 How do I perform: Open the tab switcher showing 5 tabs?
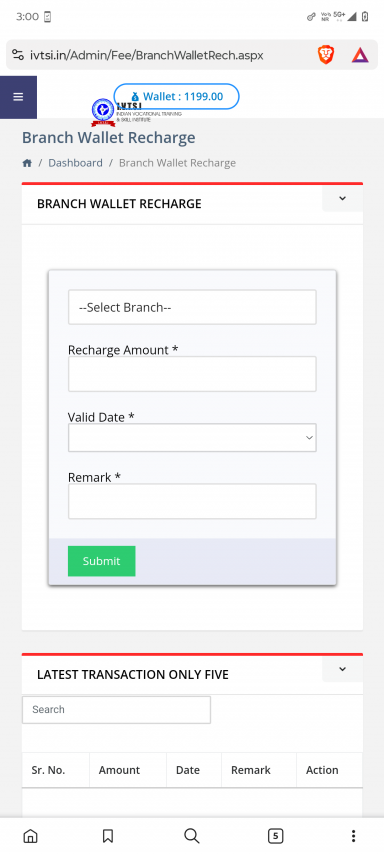pos(276,836)
